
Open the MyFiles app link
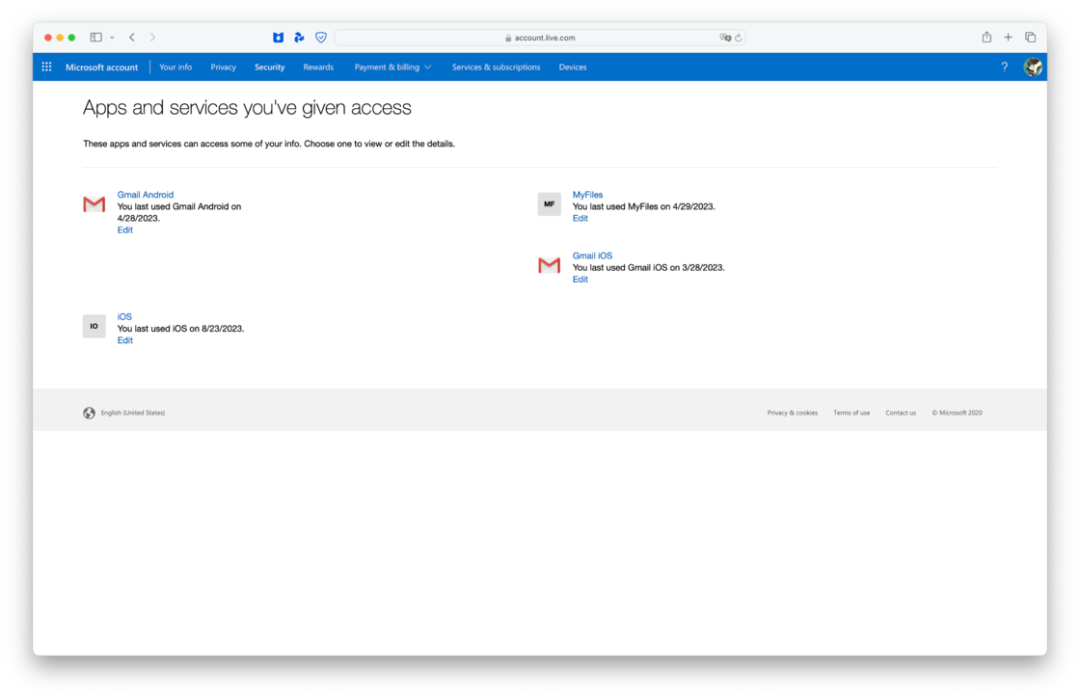(x=588, y=195)
